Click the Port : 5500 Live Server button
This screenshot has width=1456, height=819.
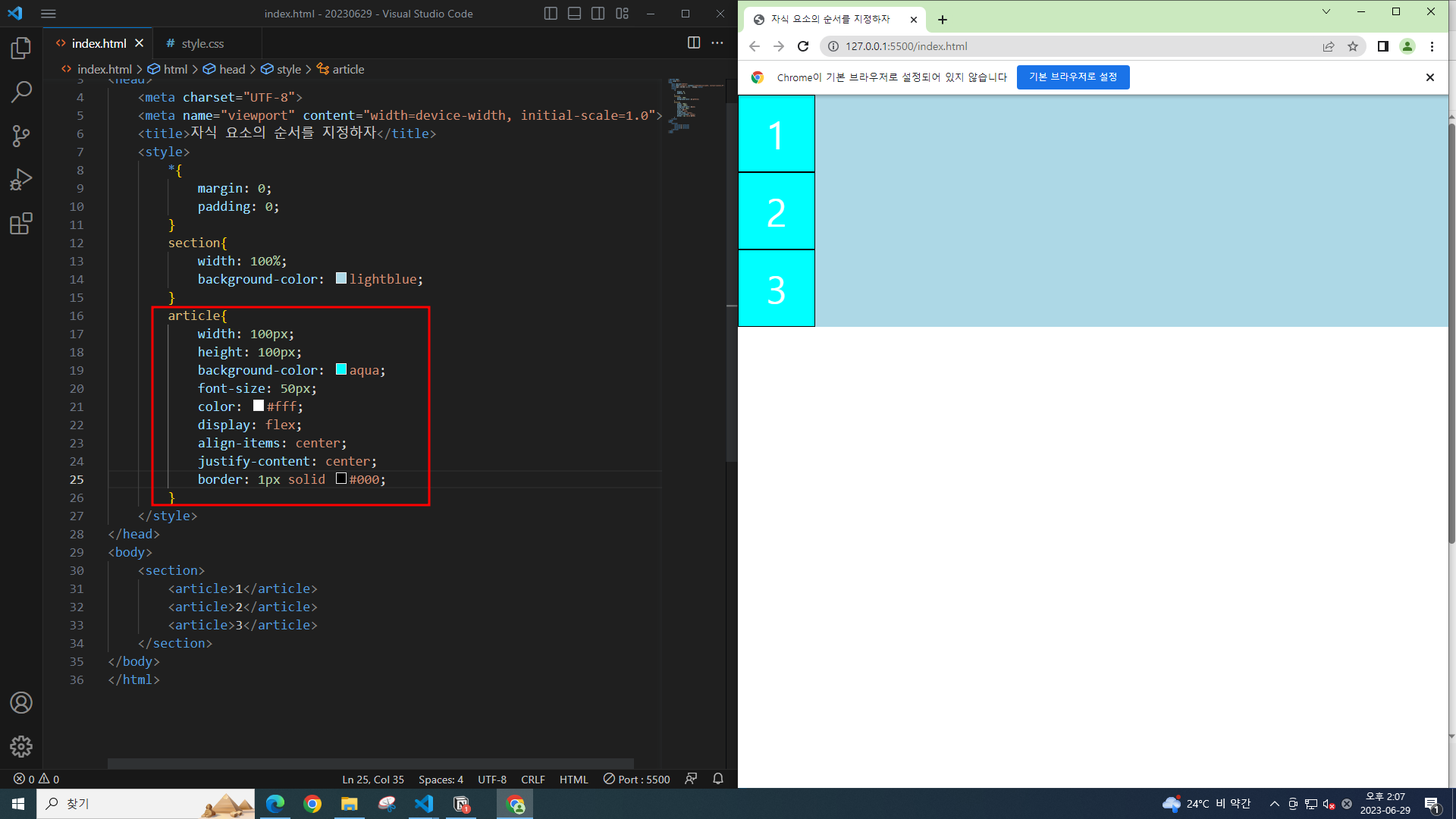point(636,780)
